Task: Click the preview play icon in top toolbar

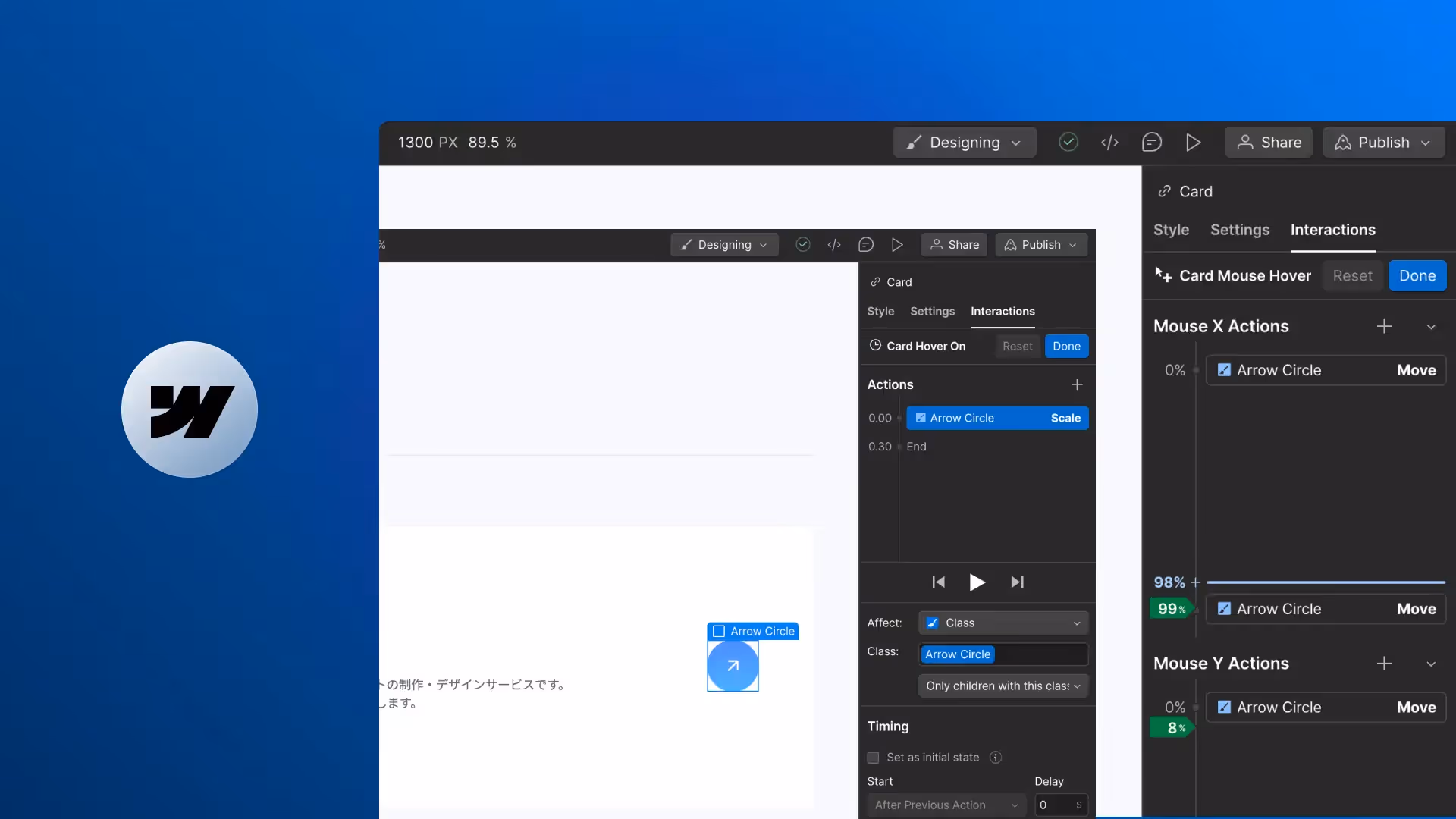Action: 1193,143
